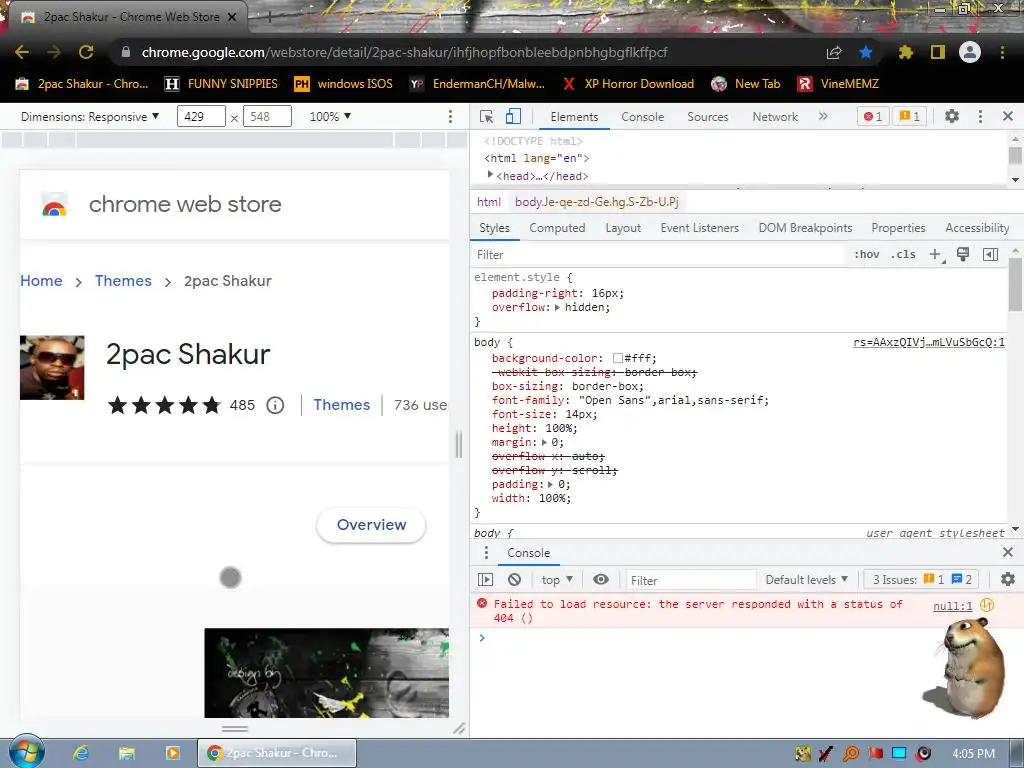Click the viewport width field 429
This screenshot has height=768, width=1024.
[x=201, y=117]
